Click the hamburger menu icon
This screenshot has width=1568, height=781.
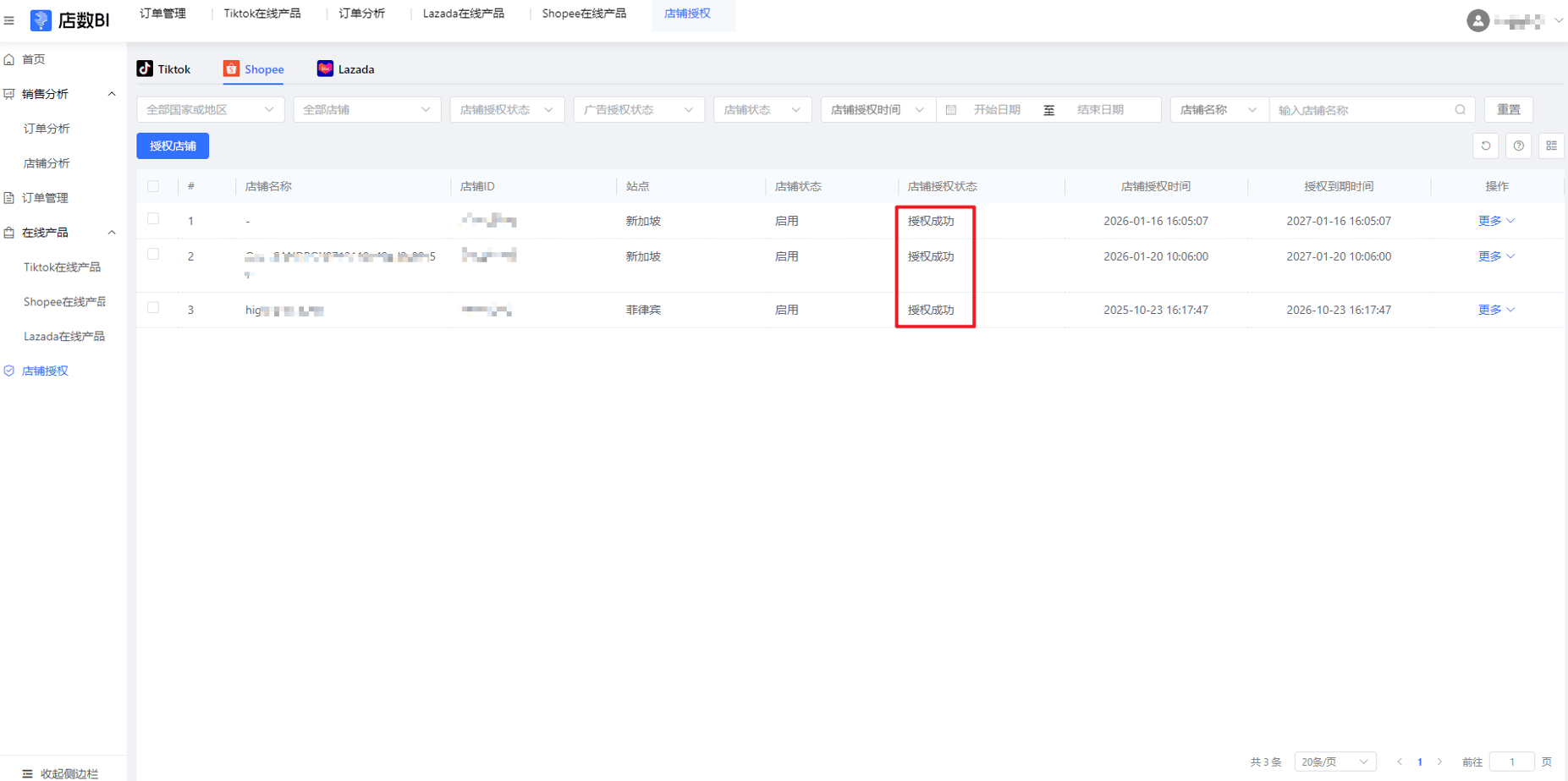tap(9, 20)
